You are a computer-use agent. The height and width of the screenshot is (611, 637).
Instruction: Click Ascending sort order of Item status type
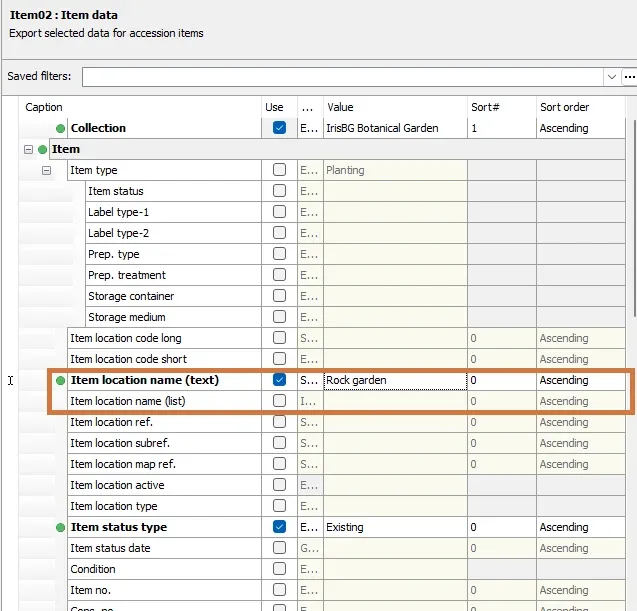click(581, 527)
